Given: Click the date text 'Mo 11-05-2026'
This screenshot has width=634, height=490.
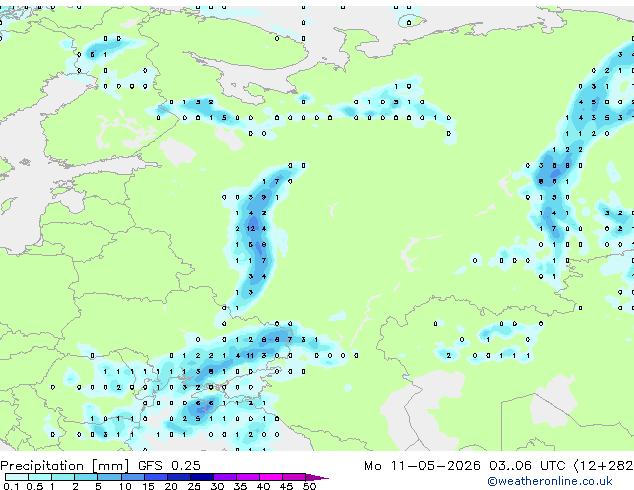Looking at the screenshot, I should (x=422, y=466).
